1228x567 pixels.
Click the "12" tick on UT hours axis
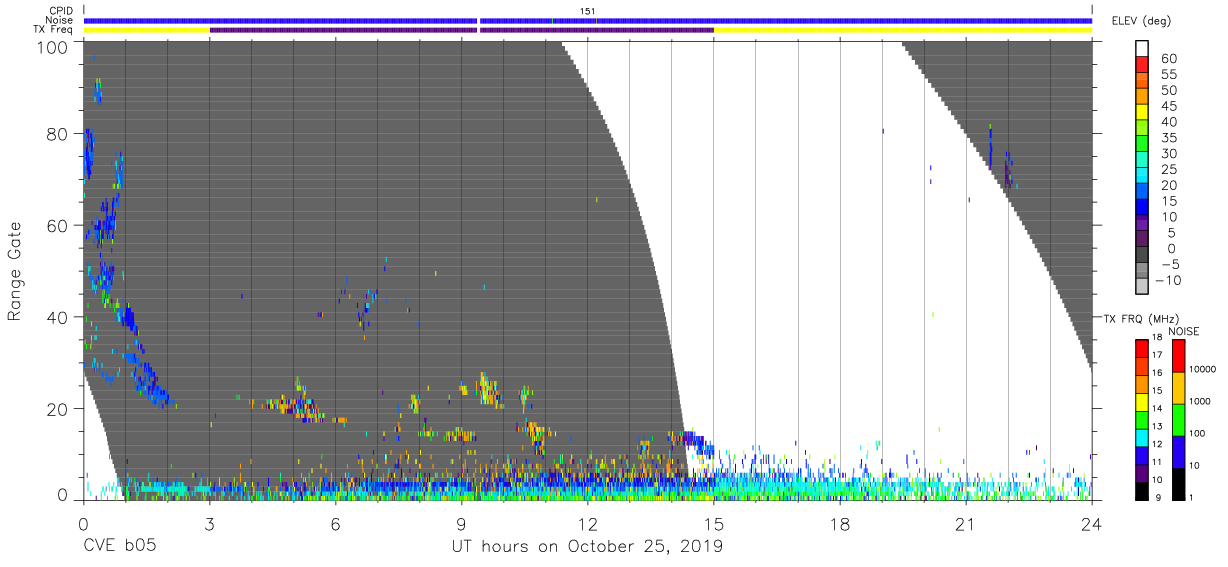[x=587, y=523]
